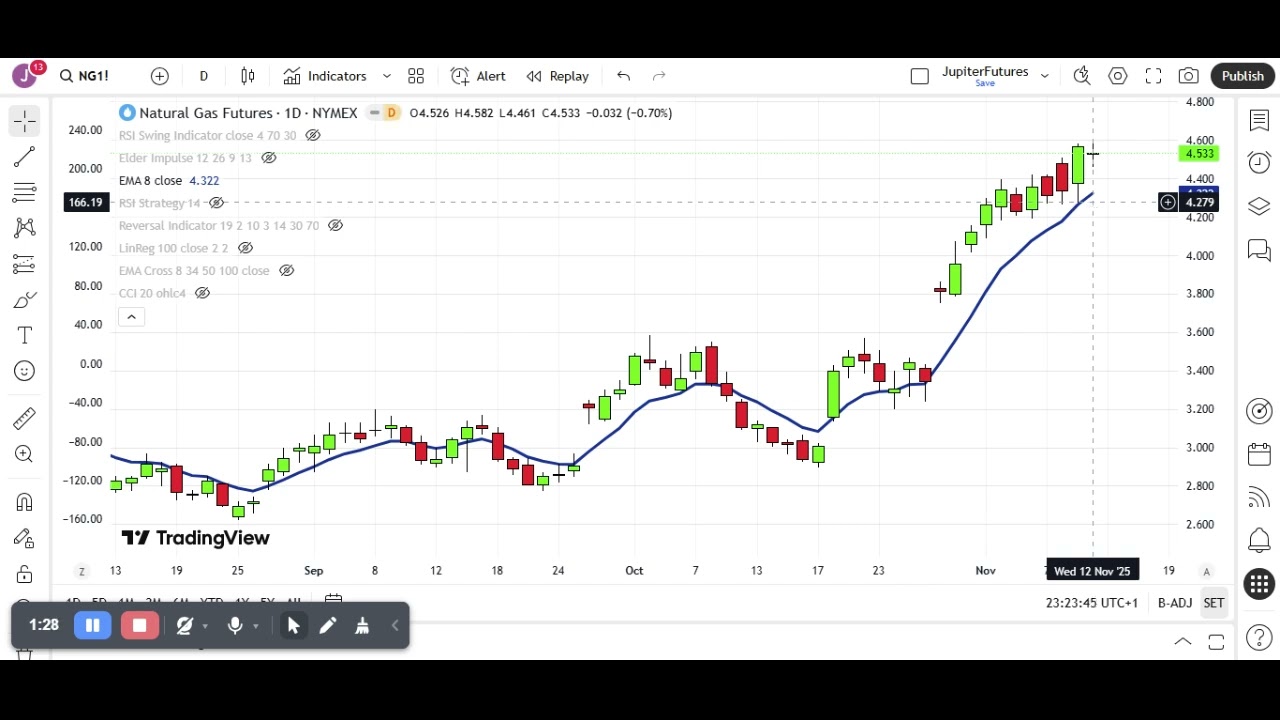
Task: Click the Natural Gas Futures chart title
Action: pos(248,113)
